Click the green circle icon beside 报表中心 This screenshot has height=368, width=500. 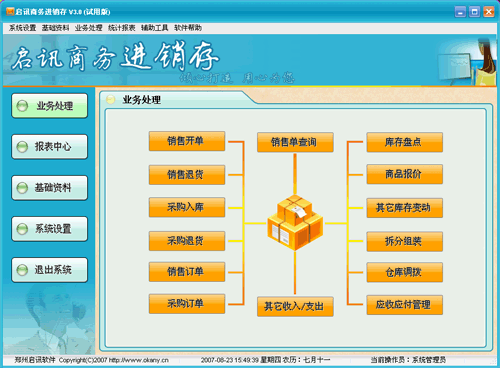point(22,147)
